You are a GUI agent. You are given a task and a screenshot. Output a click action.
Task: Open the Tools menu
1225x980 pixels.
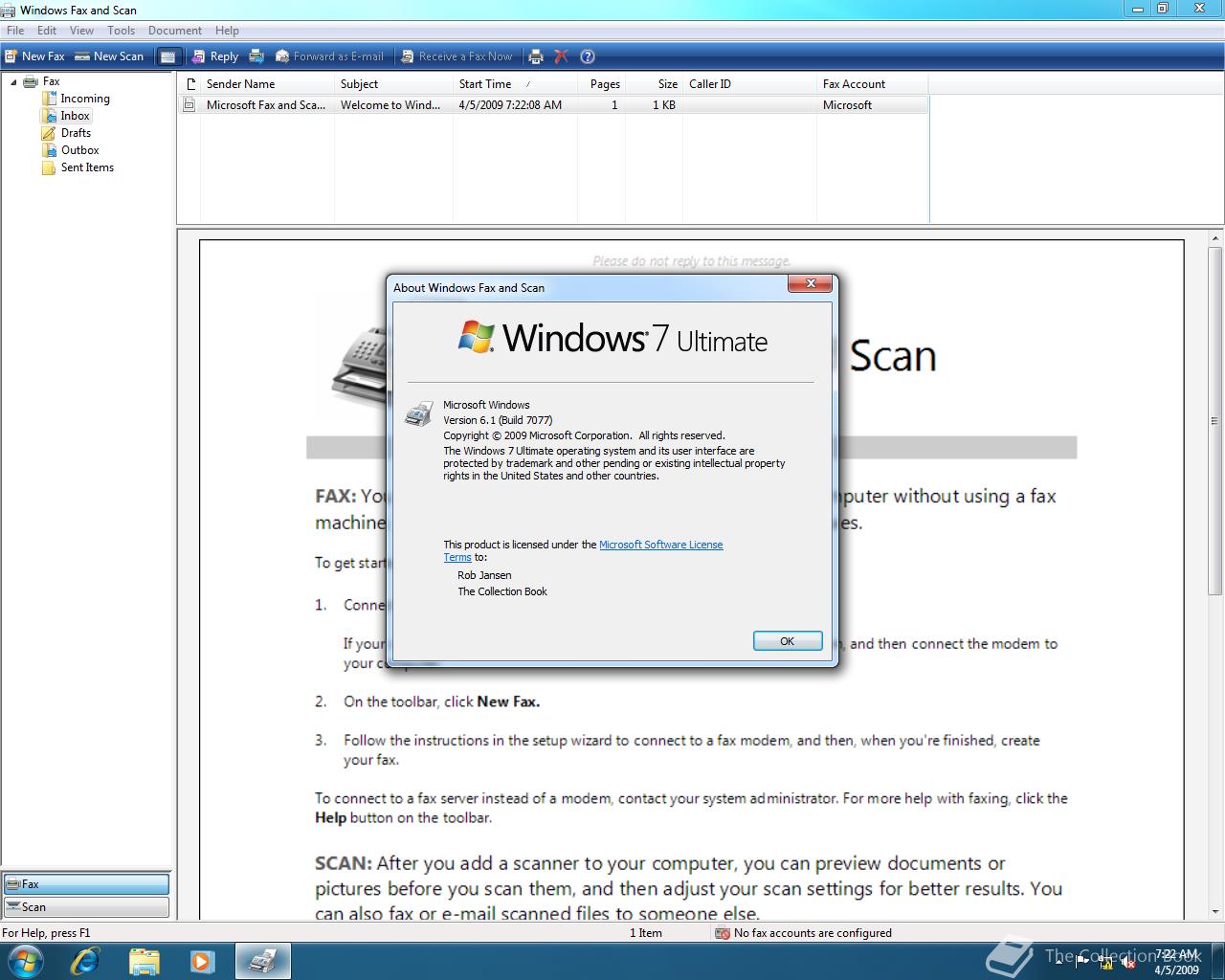(x=122, y=31)
